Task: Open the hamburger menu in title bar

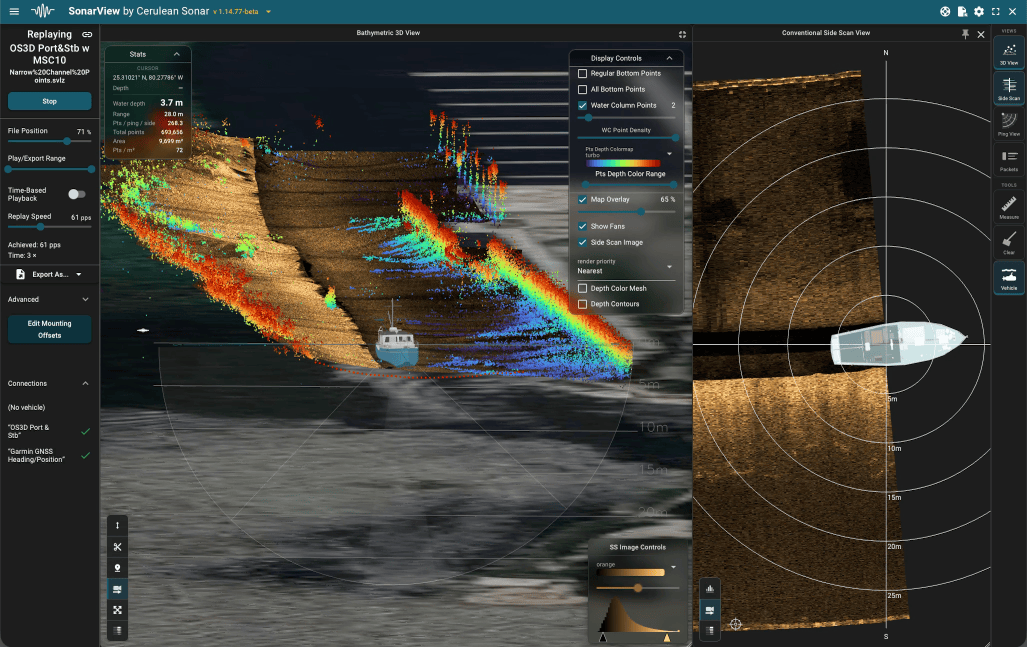Action: [14, 11]
